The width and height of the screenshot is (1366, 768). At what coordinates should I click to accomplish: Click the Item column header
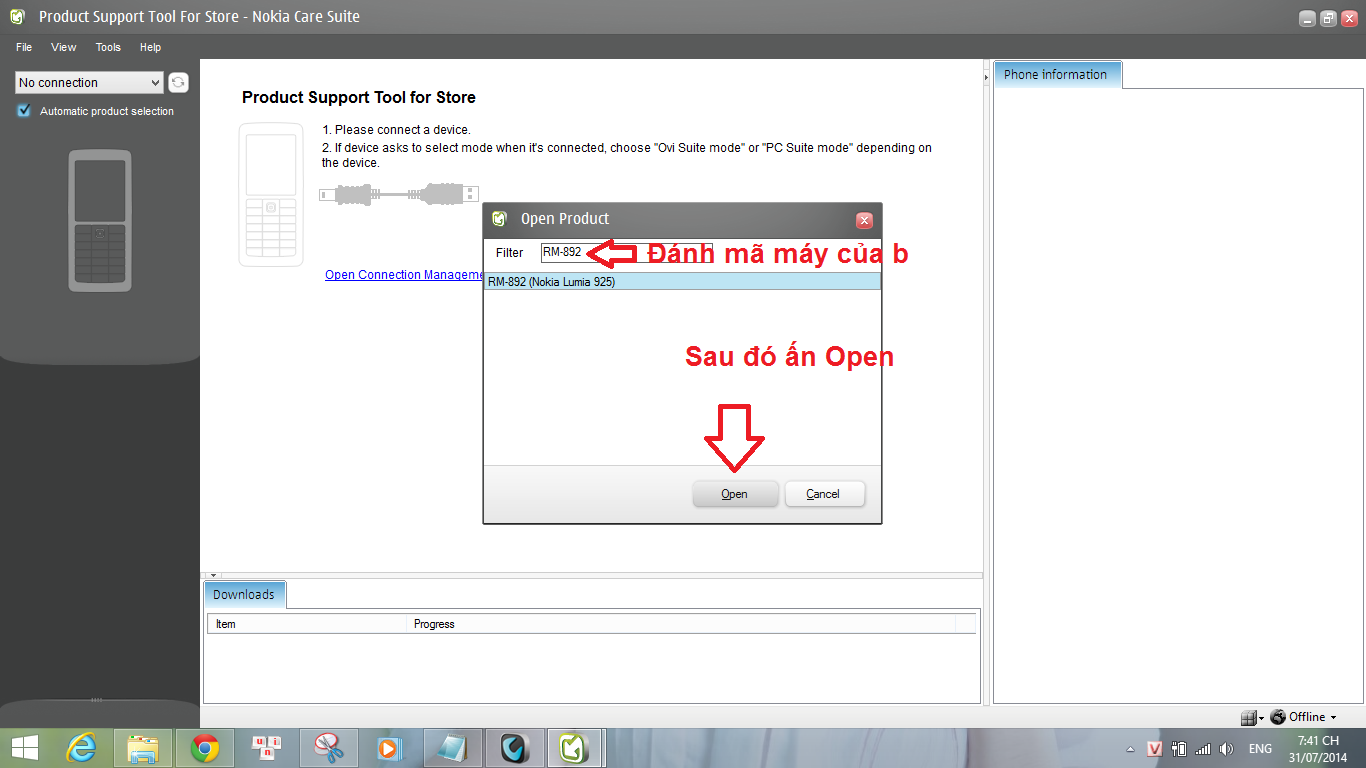click(309, 624)
